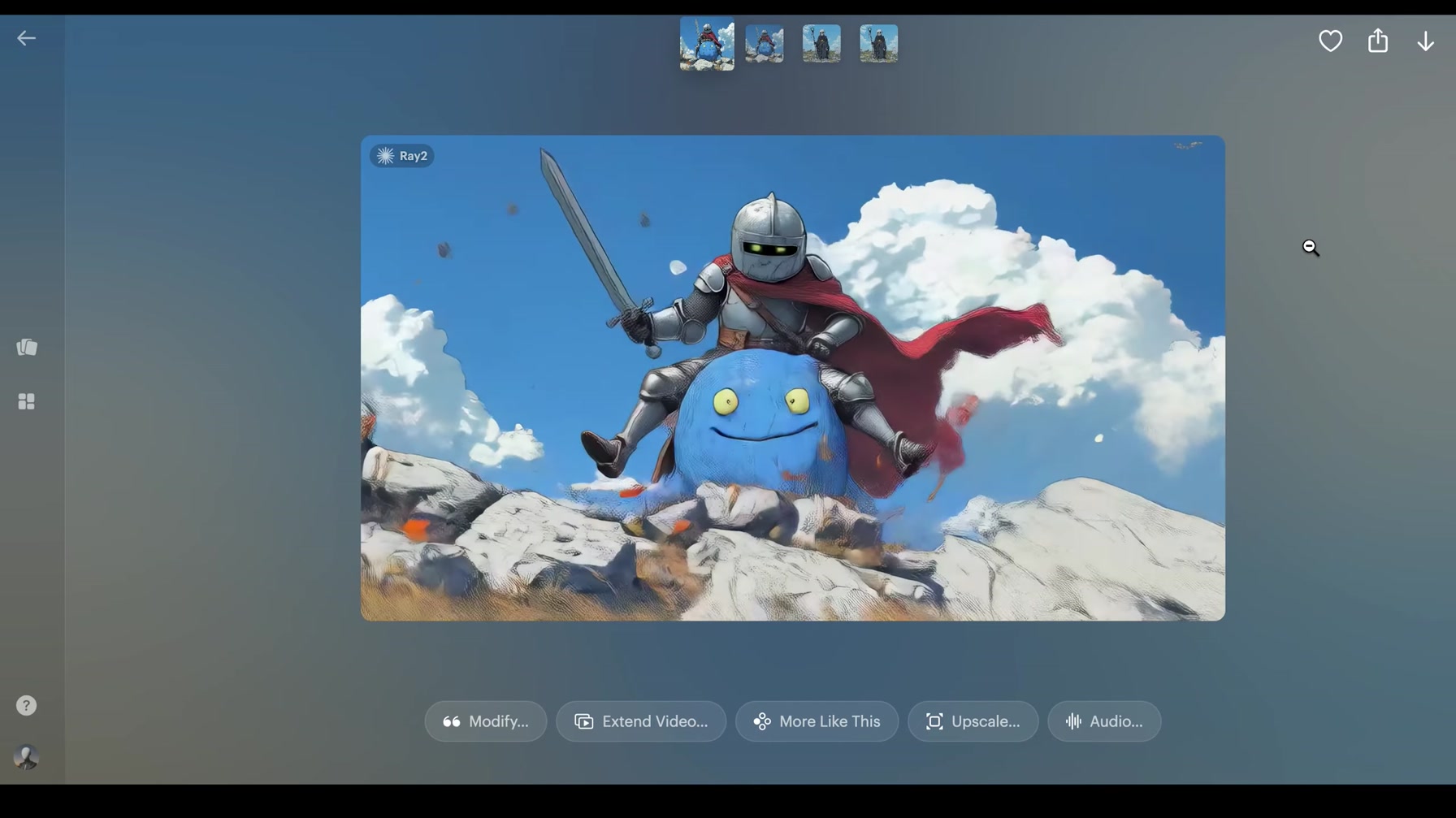Like the video with the heart icon
The width and height of the screenshot is (1456, 818).
point(1330,41)
